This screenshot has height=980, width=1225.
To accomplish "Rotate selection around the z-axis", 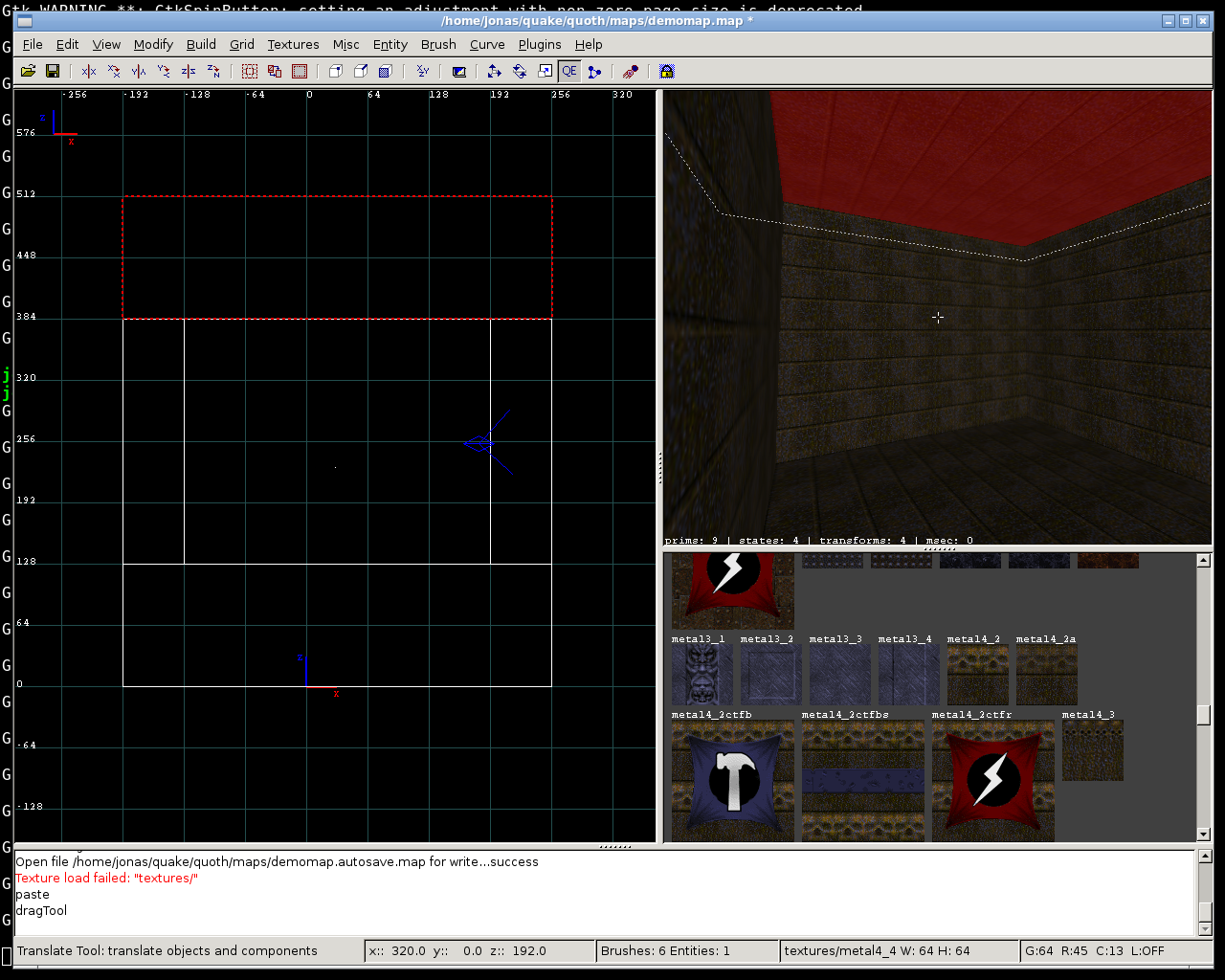I will point(213,71).
